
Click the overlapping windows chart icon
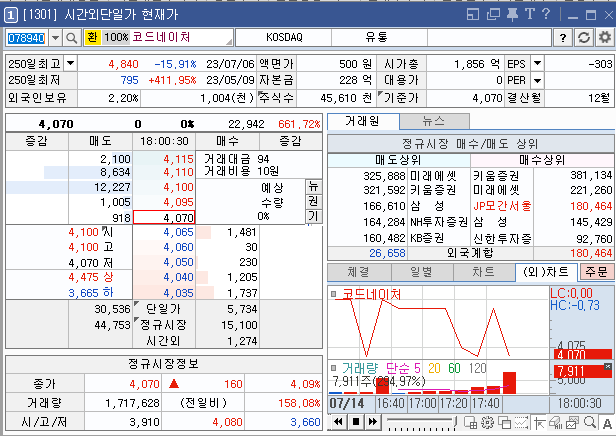(x=504, y=423)
